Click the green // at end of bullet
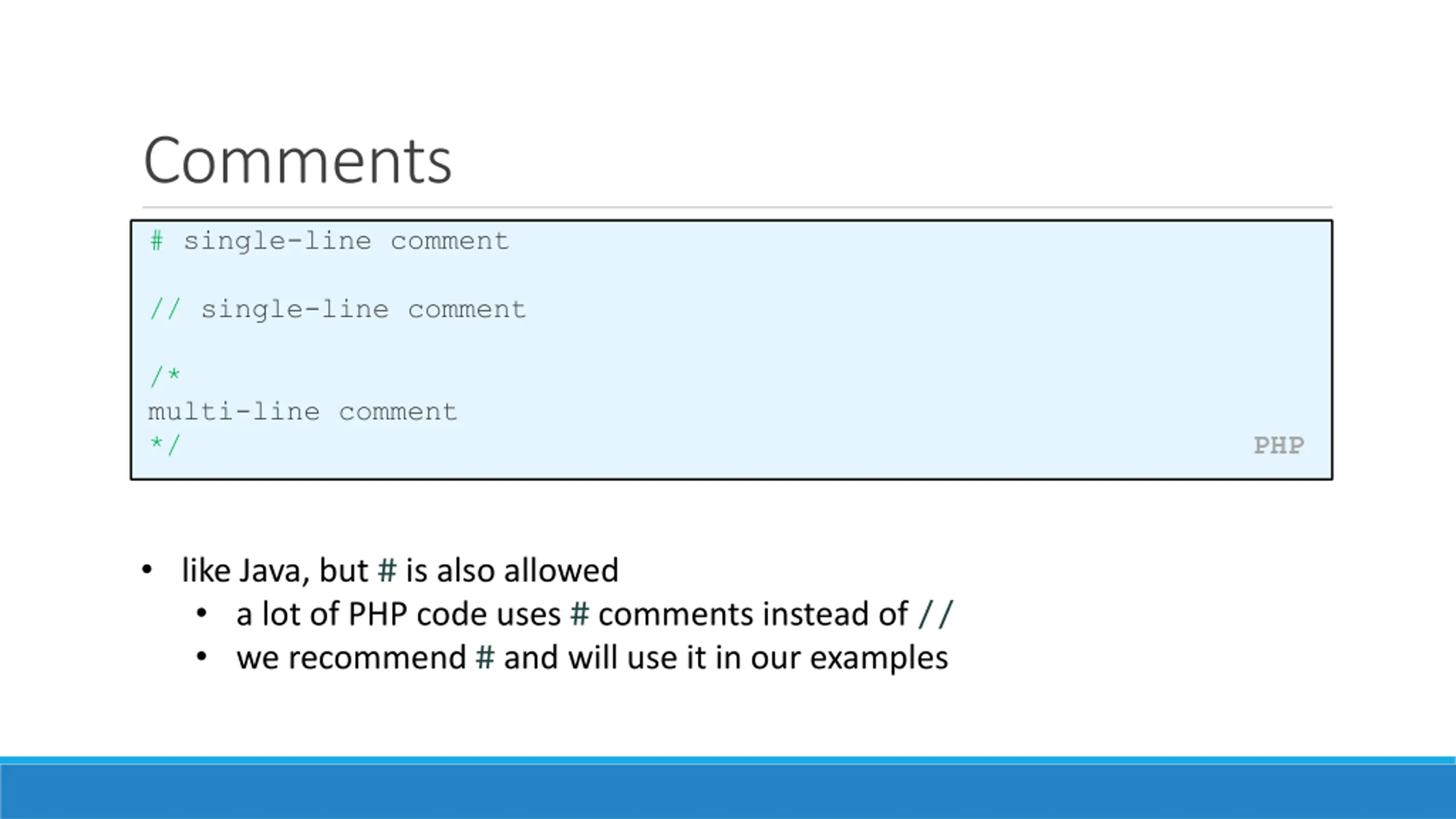Image resolution: width=1456 pixels, height=819 pixels. pyautogui.click(x=936, y=614)
